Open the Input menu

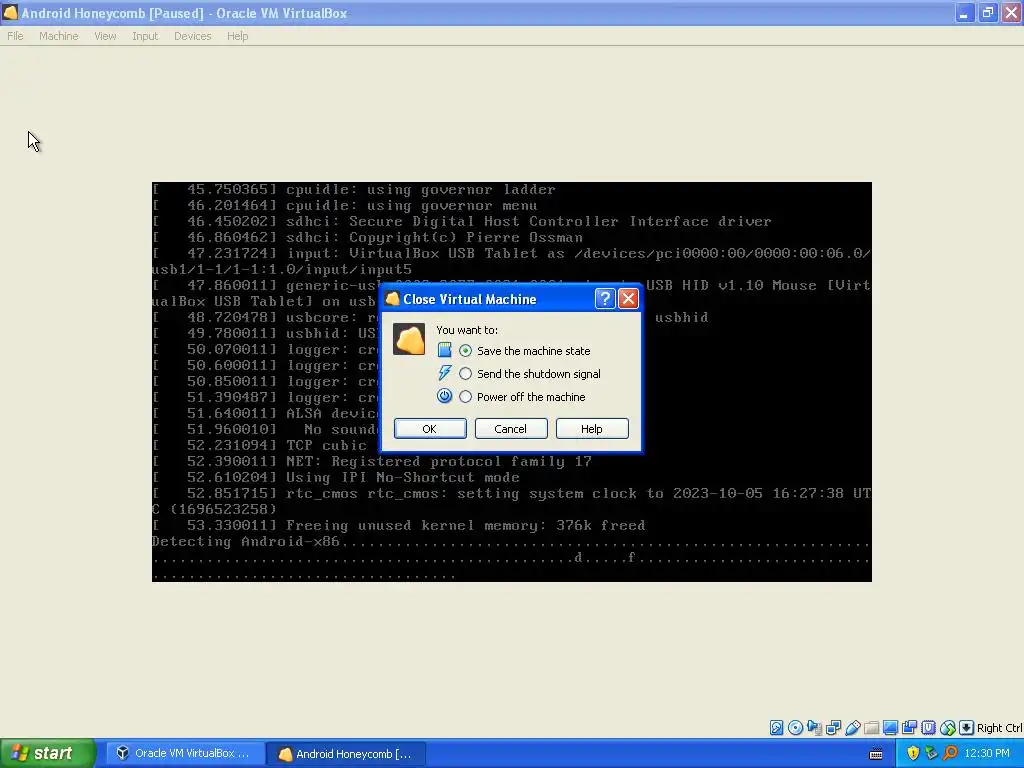[145, 36]
